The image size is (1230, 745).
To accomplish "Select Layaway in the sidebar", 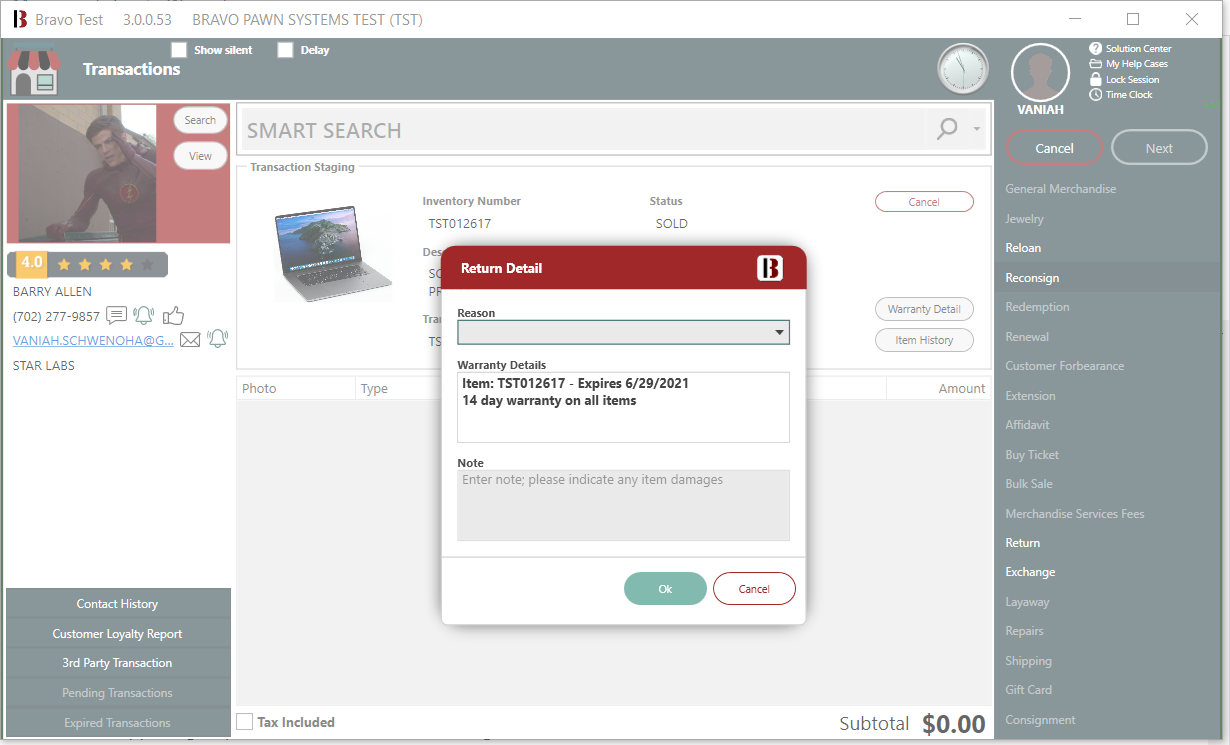I will [1027, 602].
